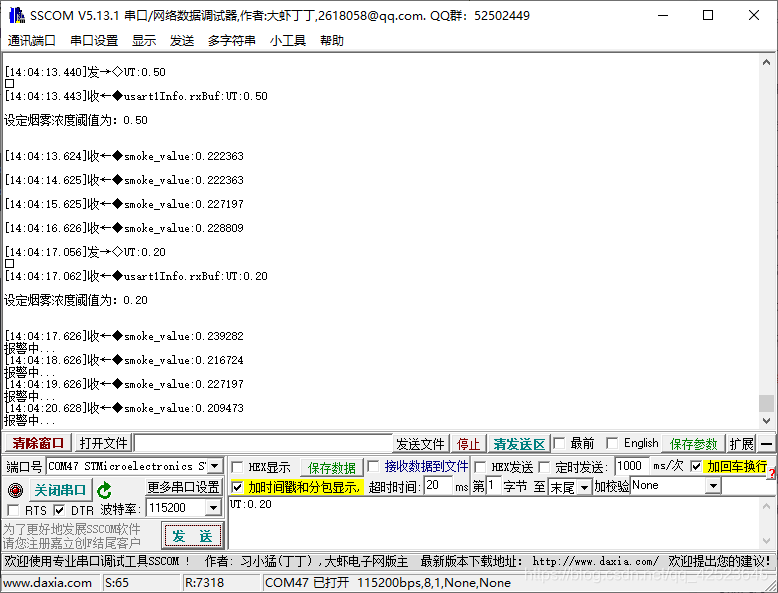
Task: Click the 保存数据 button
Action: click(x=331, y=468)
